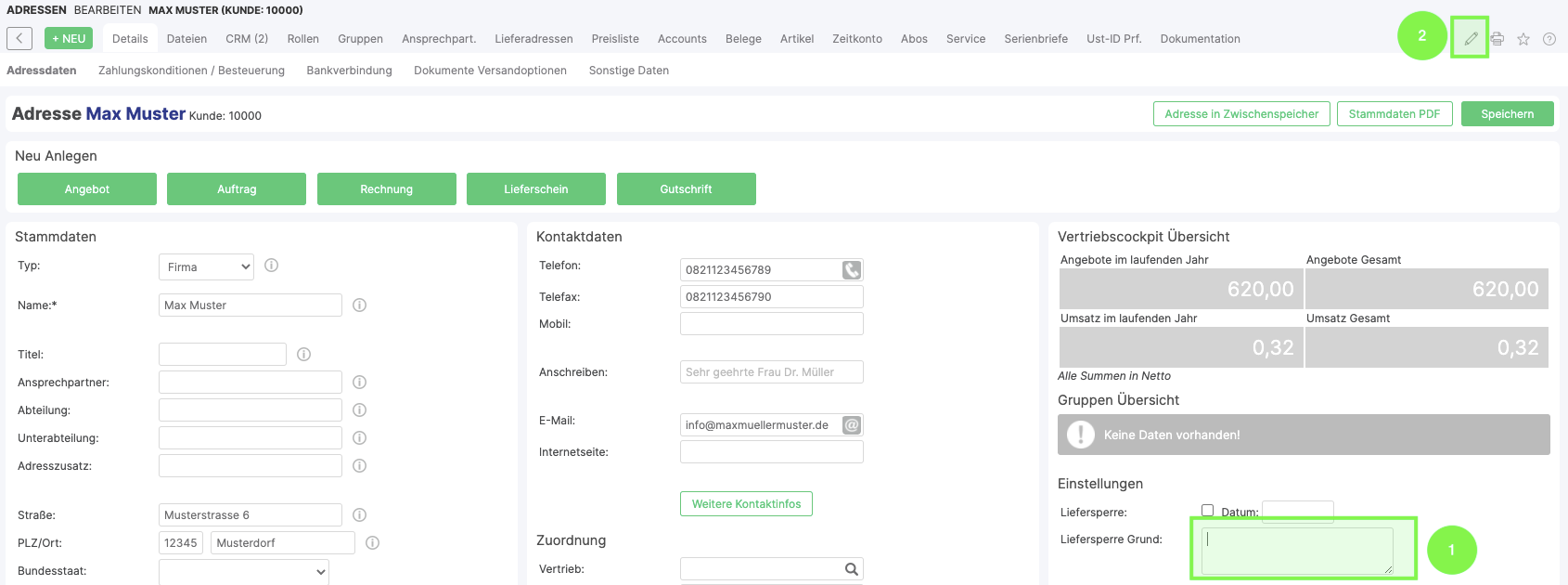Switch to the Bankverbindung sub-tab
The height and width of the screenshot is (585, 1568).
coord(349,71)
